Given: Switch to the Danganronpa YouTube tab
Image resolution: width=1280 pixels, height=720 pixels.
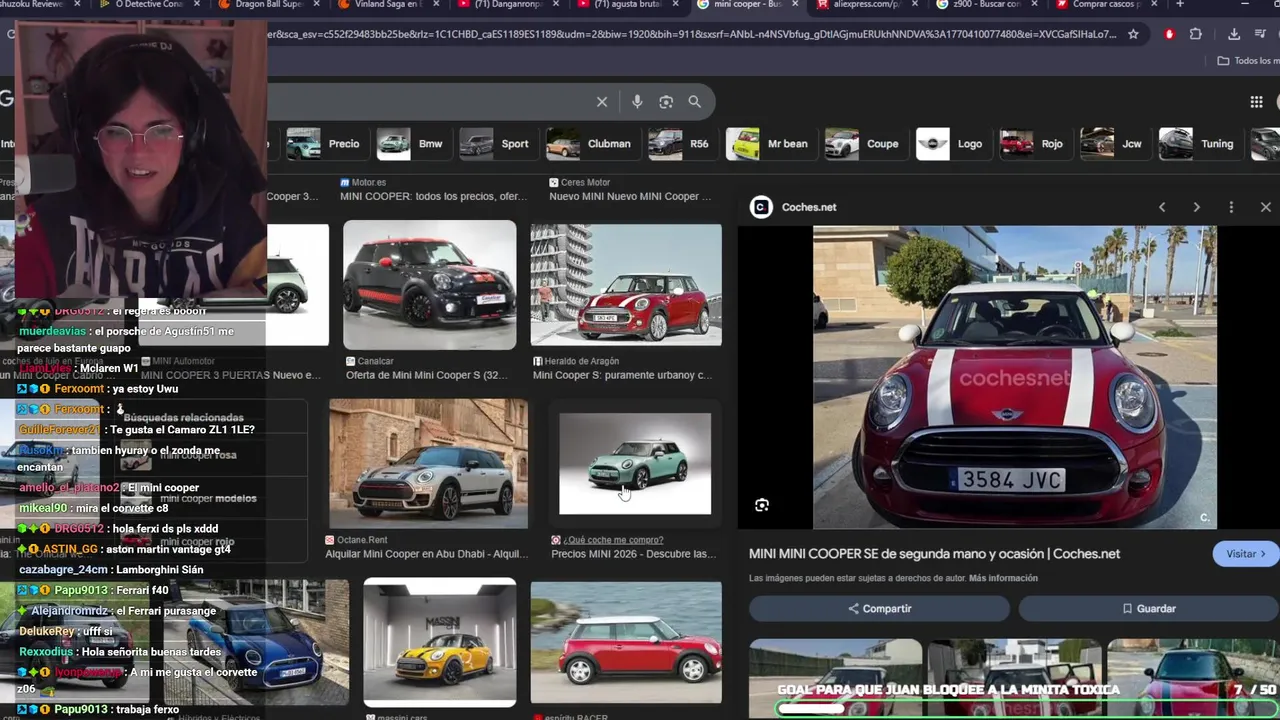Looking at the screenshot, I should 506,5.
